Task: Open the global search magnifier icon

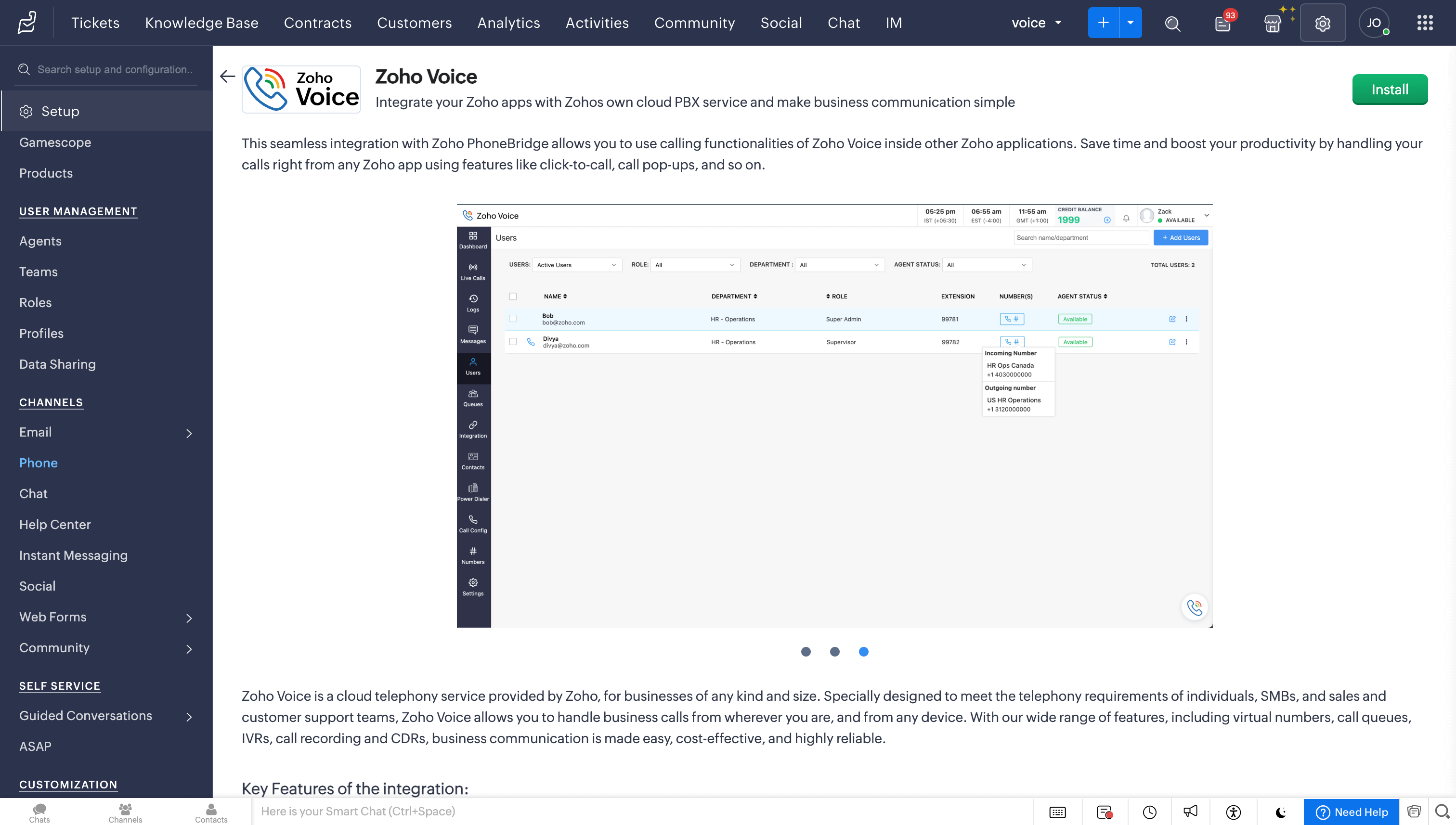Action: pyautogui.click(x=1172, y=23)
